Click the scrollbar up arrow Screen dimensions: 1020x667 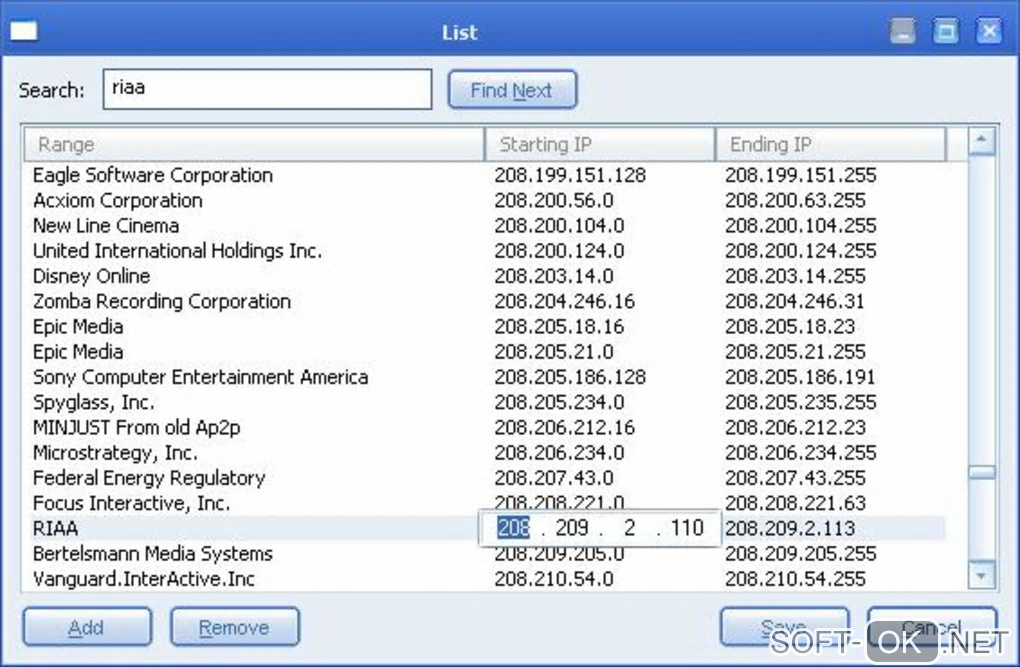tap(982, 141)
